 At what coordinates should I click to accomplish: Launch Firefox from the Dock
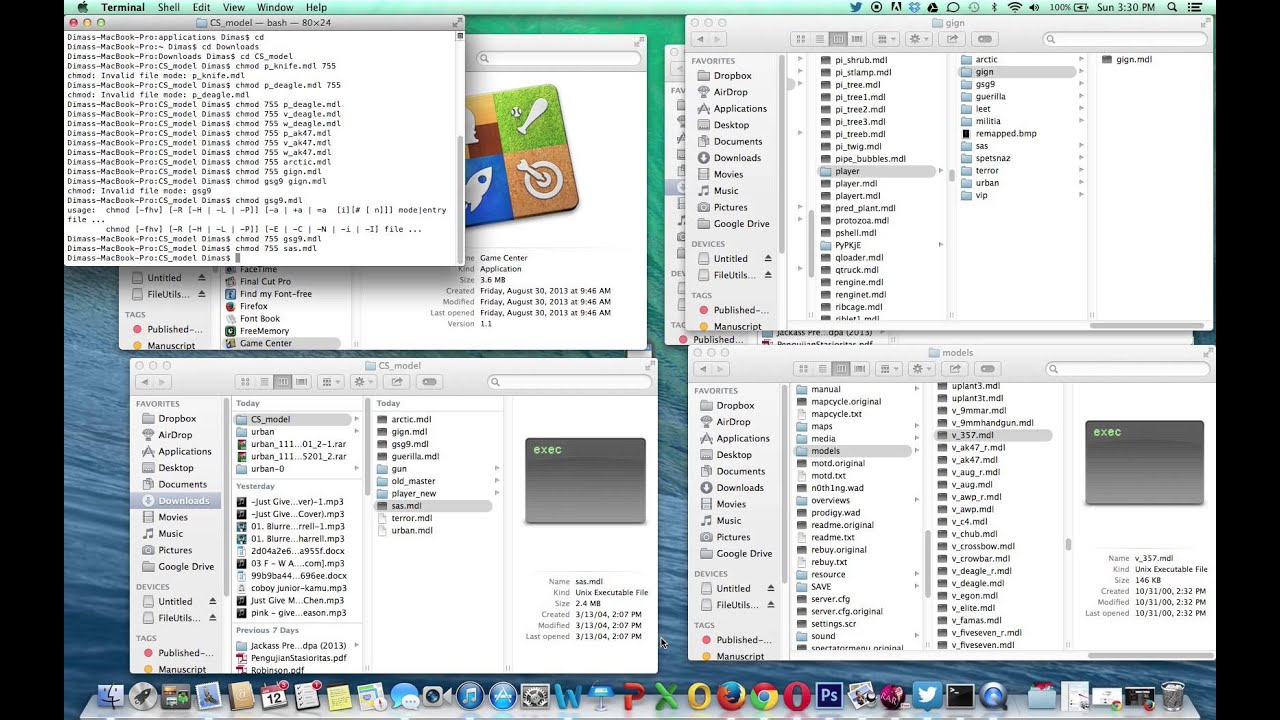coord(731,697)
